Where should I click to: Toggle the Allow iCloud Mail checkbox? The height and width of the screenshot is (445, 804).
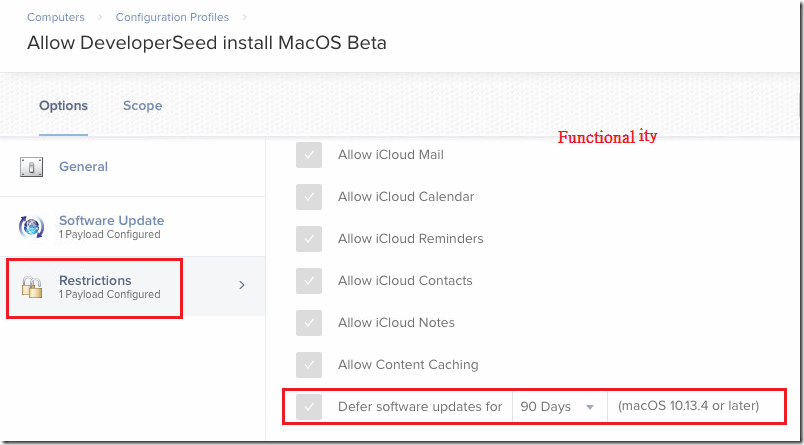(x=309, y=155)
